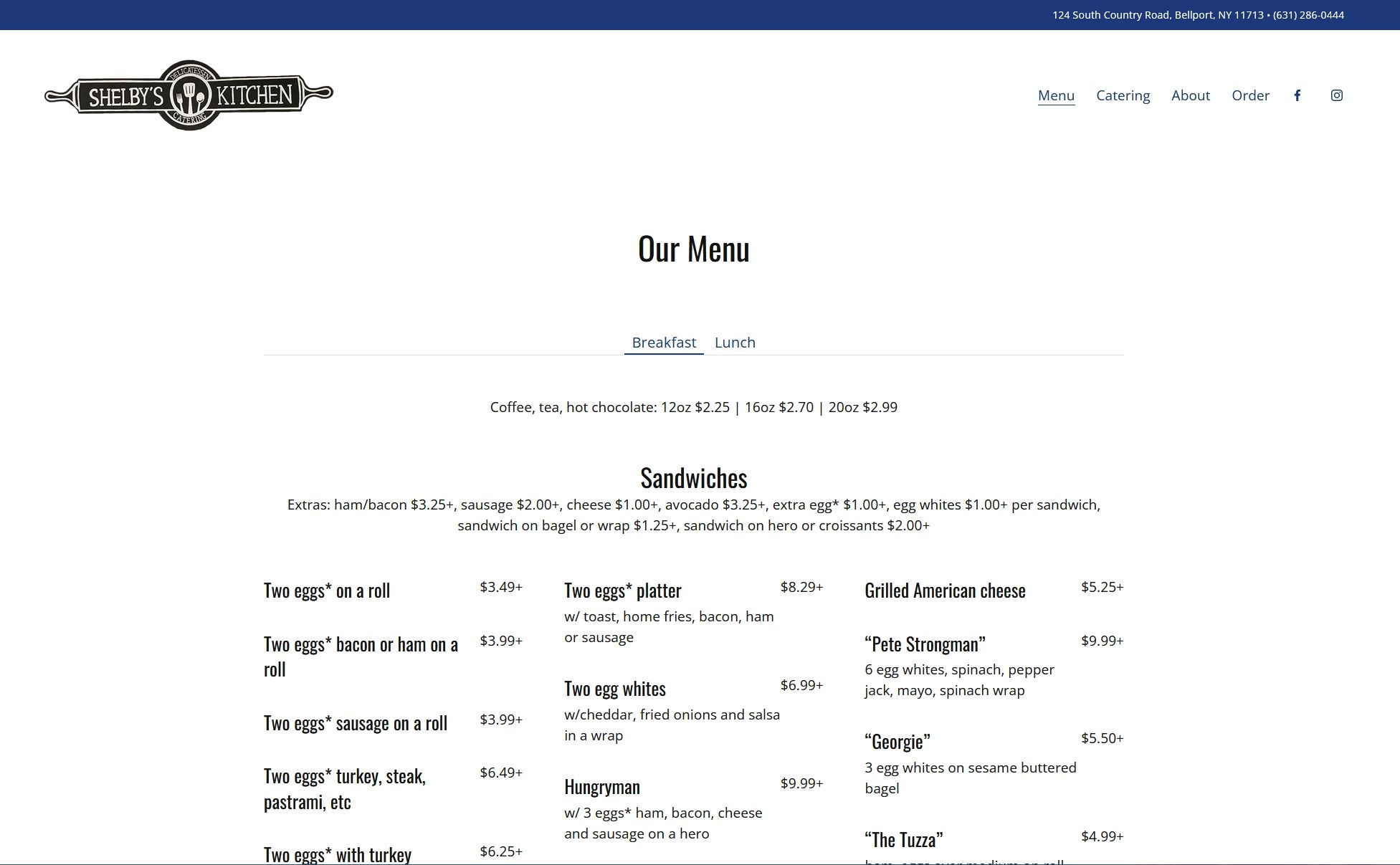Click '3 egg whites on sesame buttered bagel'
This screenshot has height=865, width=1400.
pyautogui.click(x=971, y=778)
